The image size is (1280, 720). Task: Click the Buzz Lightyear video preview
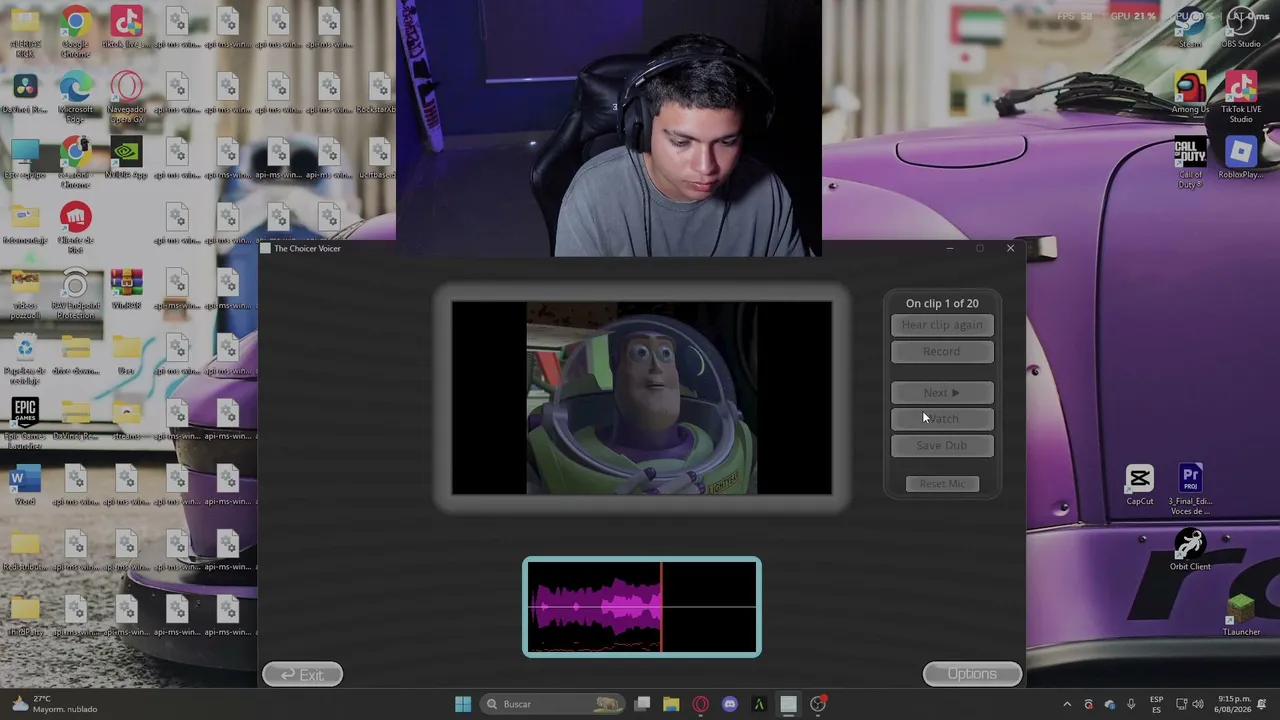pos(641,398)
